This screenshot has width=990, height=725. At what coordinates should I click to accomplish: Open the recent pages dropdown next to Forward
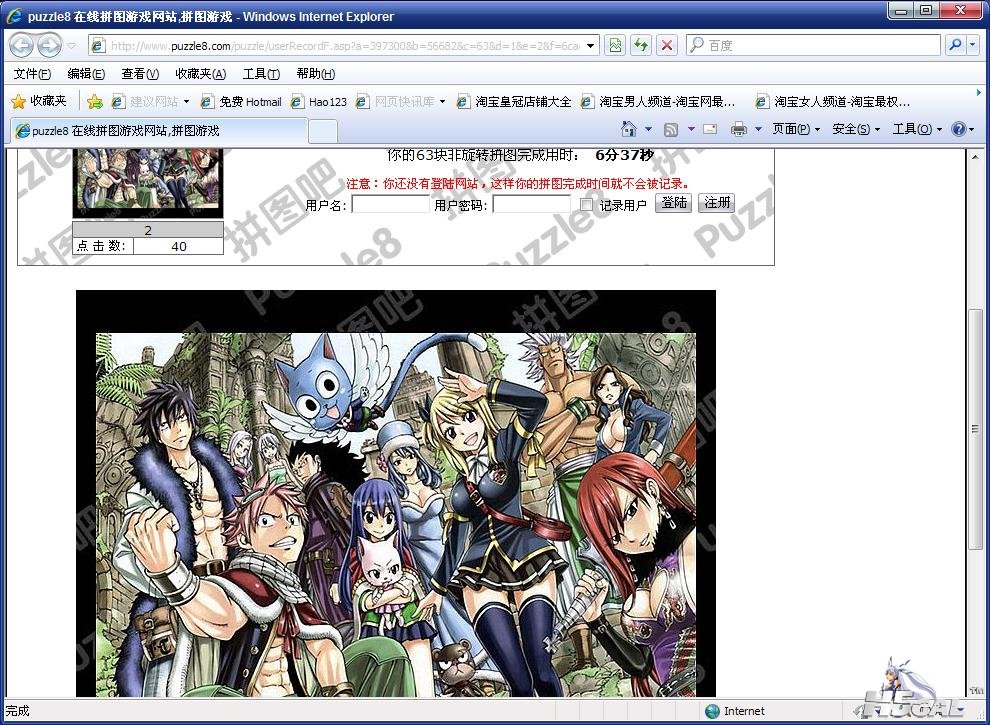pyautogui.click(x=71, y=46)
